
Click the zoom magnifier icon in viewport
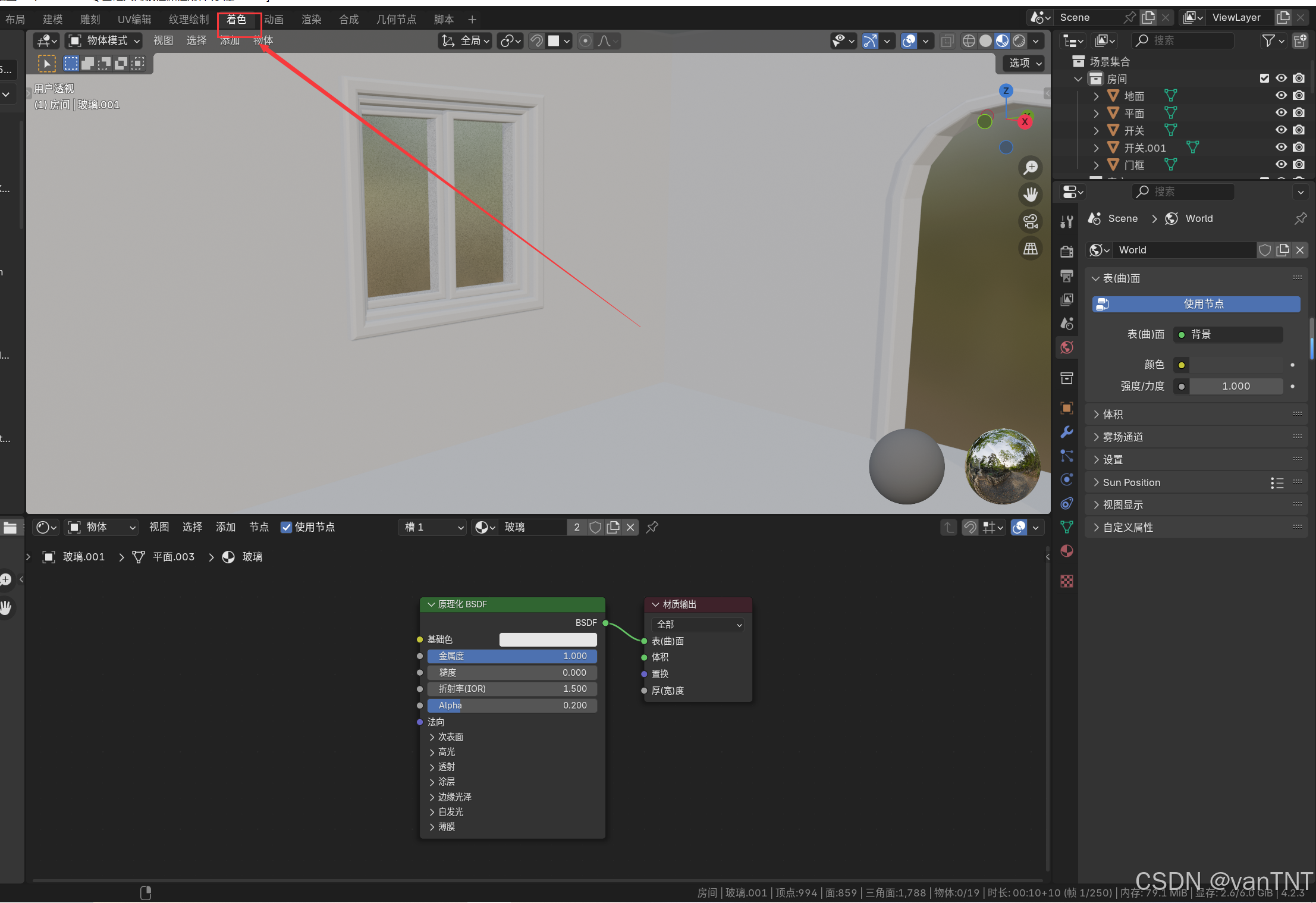coord(1030,167)
